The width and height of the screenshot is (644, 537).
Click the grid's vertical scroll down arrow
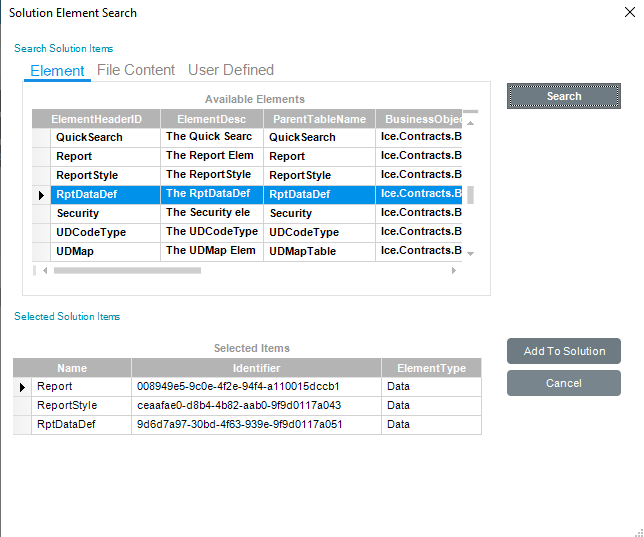(471, 254)
